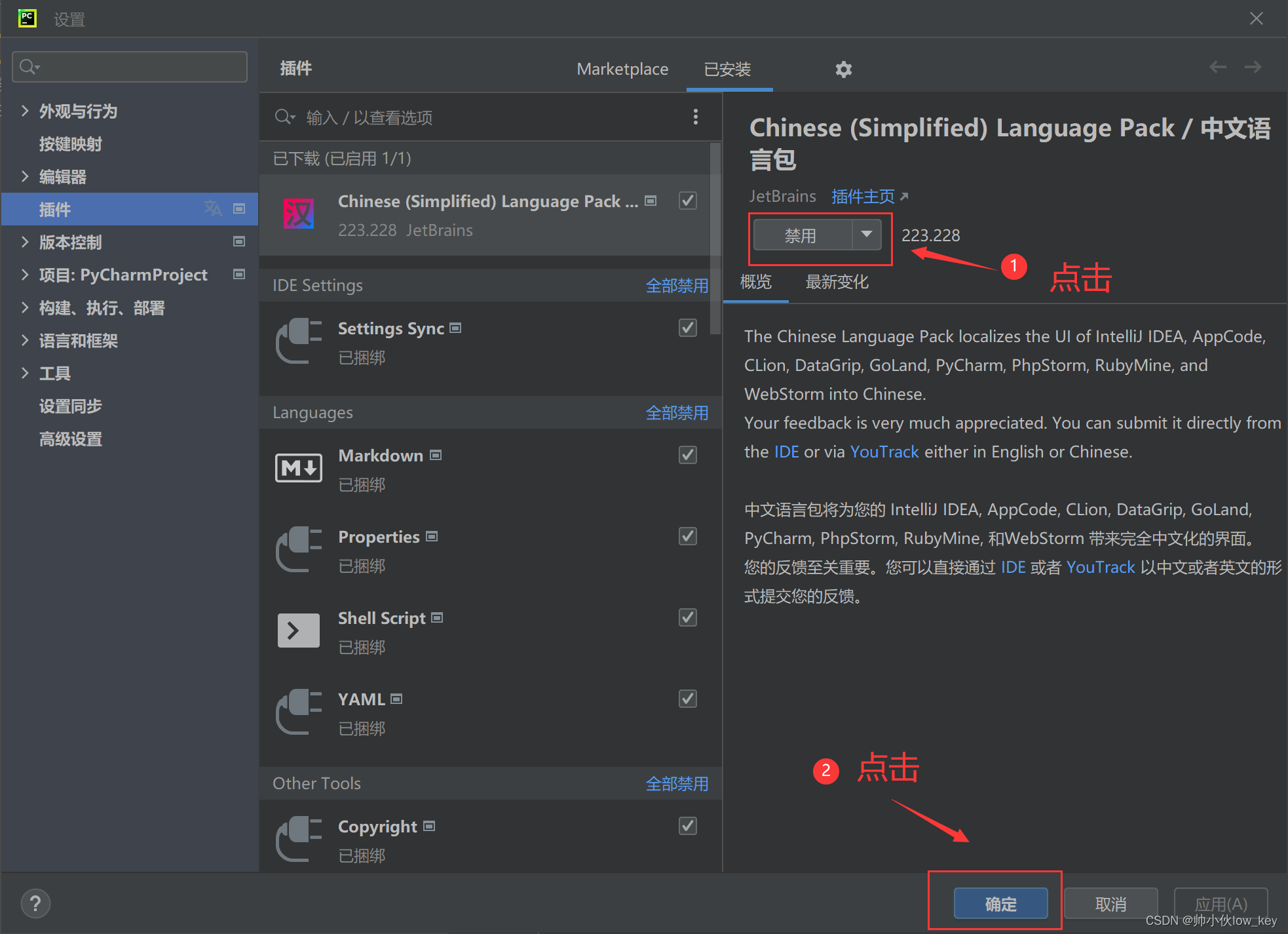1288x934 pixels.
Task: Click bundled marker icon beside YAML
Action: pyautogui.click(x=396, y=699)
